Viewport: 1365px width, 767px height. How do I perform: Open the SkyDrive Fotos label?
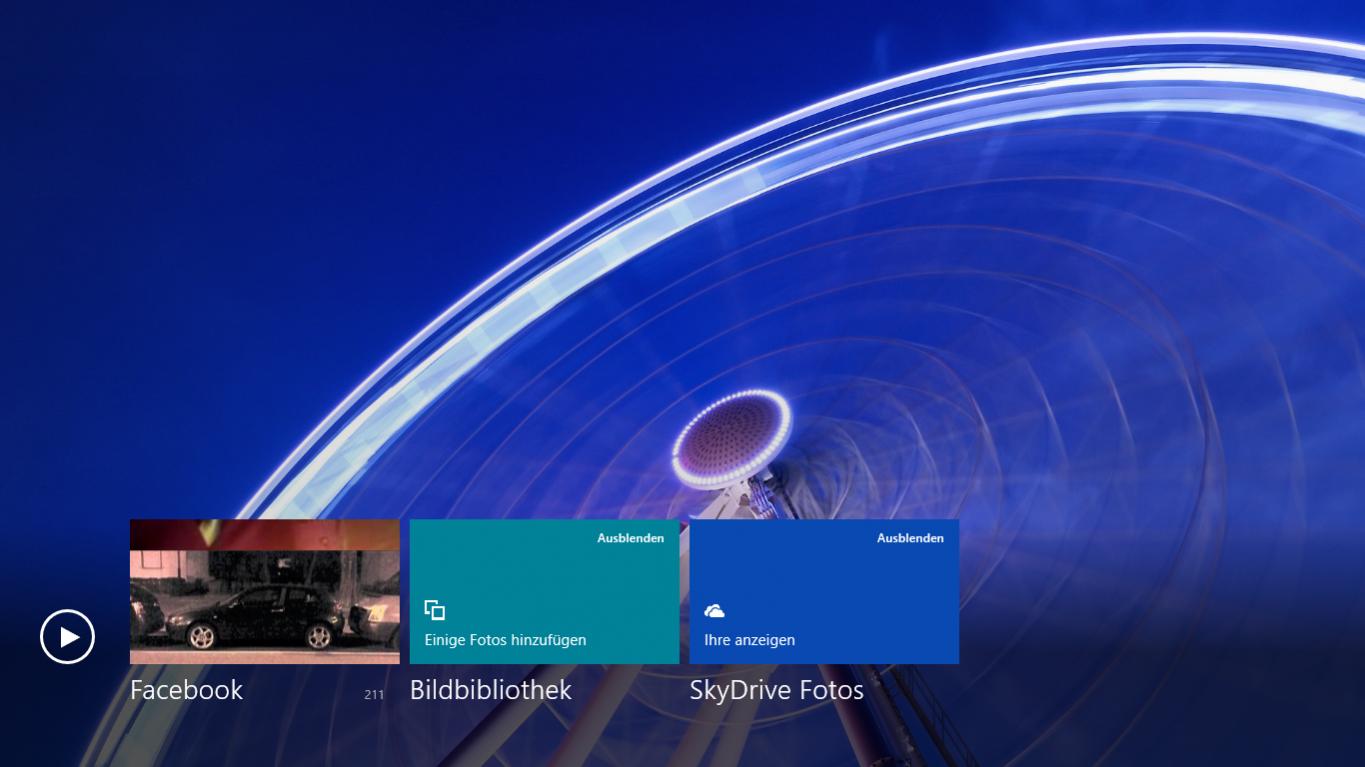point(777,690)
